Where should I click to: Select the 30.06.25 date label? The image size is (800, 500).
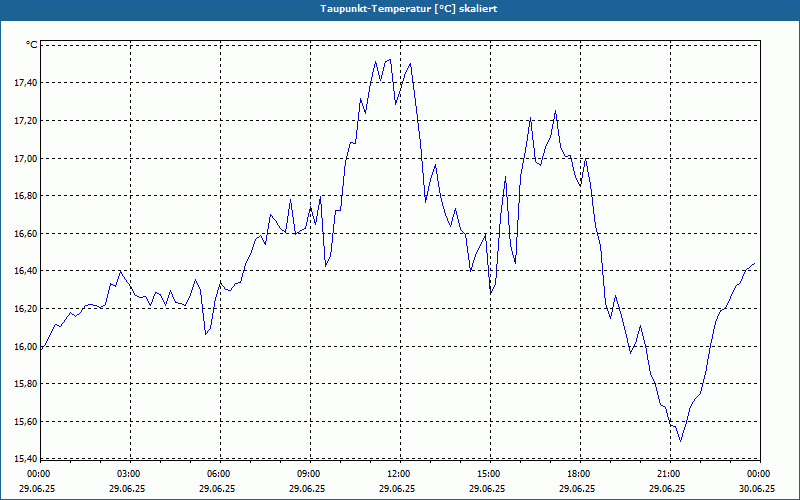pos(757,488)
